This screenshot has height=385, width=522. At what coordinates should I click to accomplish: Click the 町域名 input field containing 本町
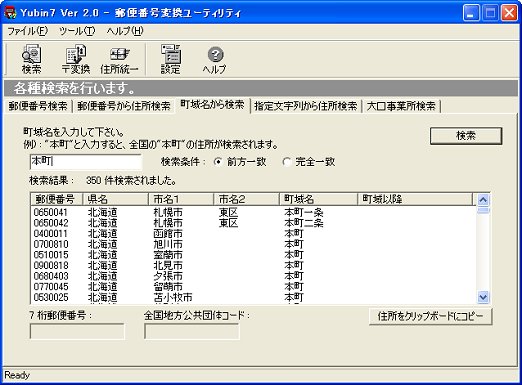click(86, 162)
